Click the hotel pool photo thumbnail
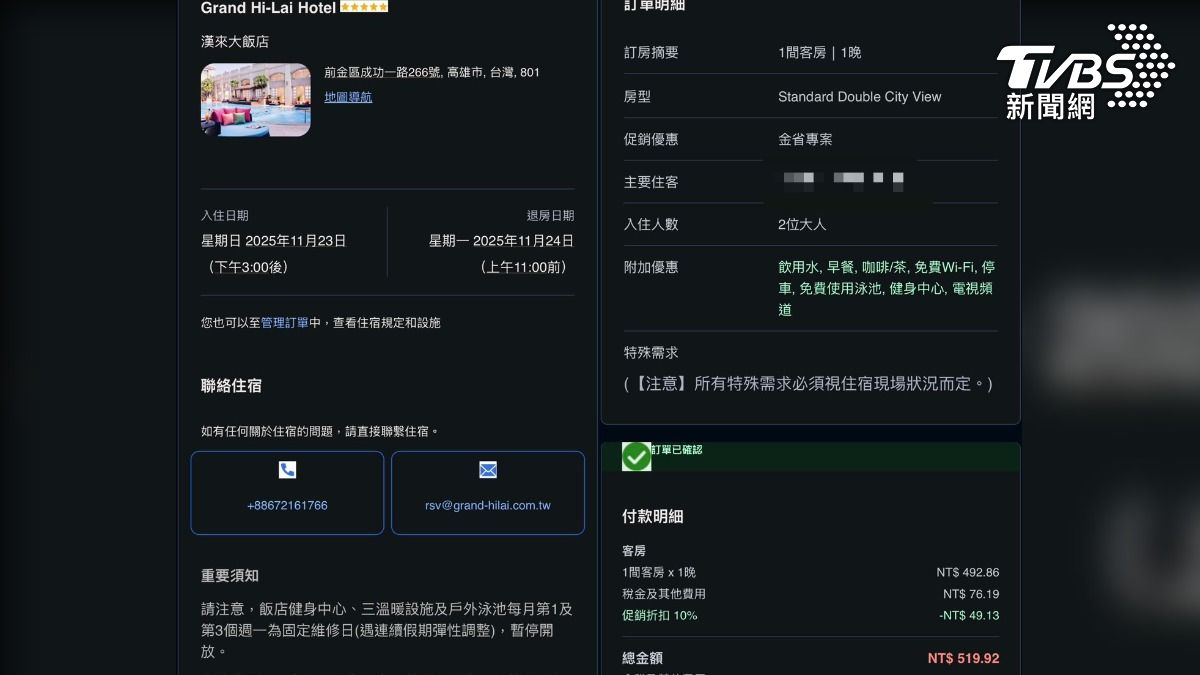Viewport: 1200px width, 675px height. [256, 100]
